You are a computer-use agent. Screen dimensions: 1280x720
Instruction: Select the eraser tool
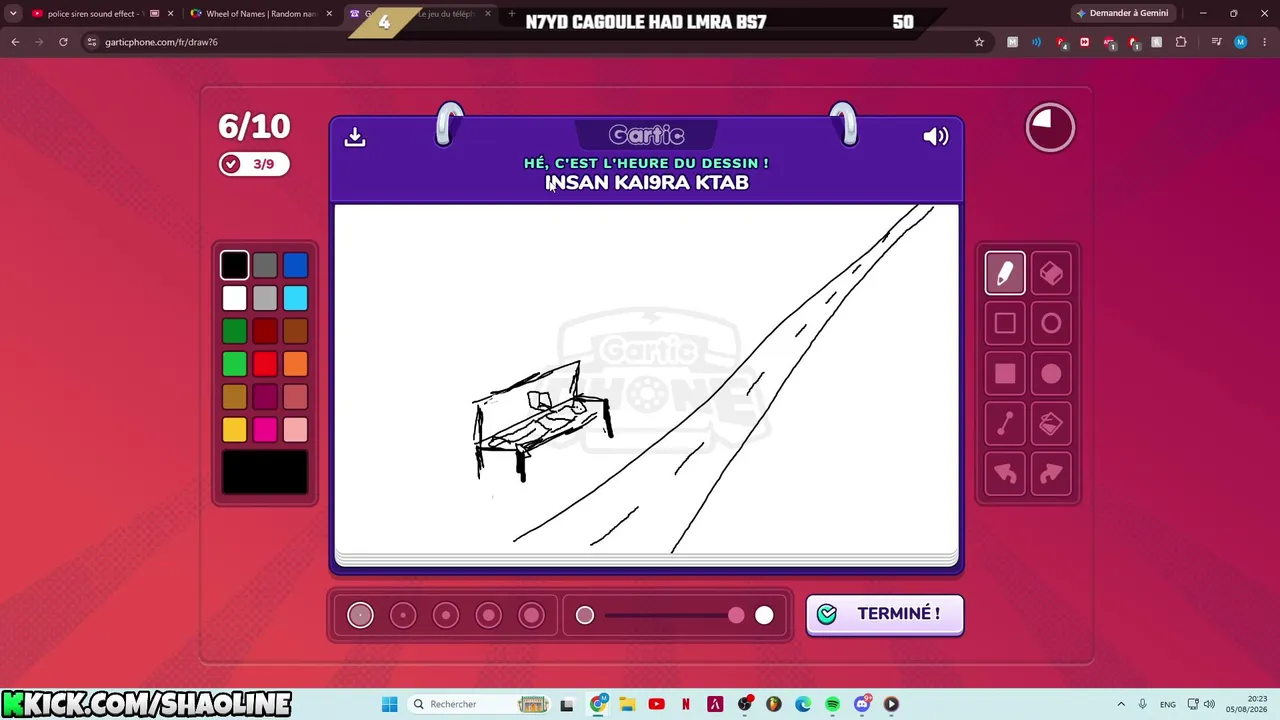pos(1051,273)
